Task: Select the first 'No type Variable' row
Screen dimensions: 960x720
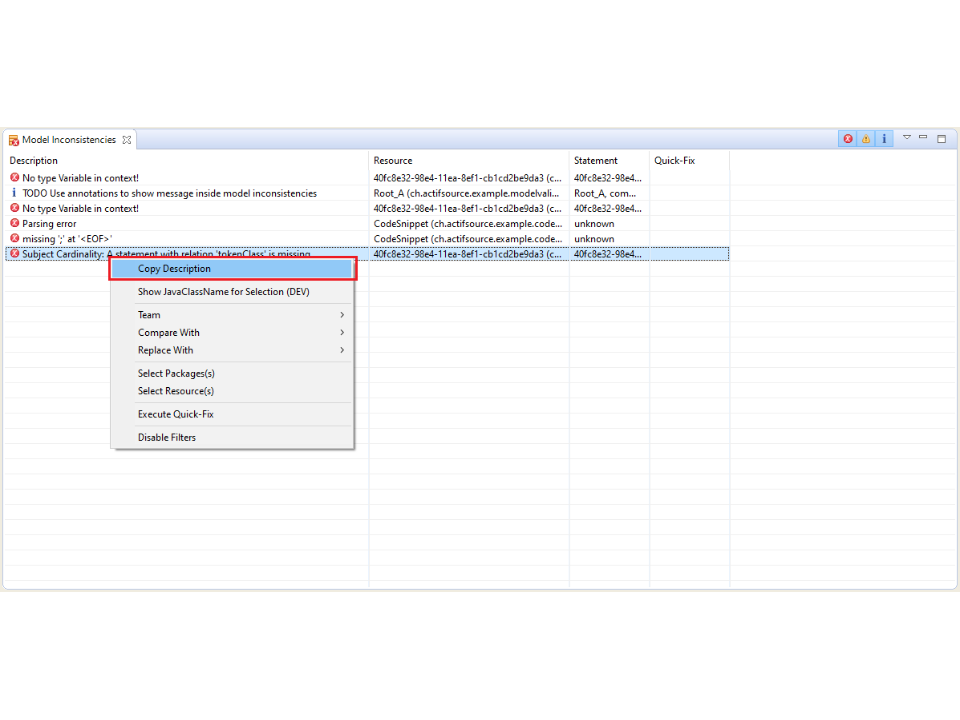Action: click(80, 178)
